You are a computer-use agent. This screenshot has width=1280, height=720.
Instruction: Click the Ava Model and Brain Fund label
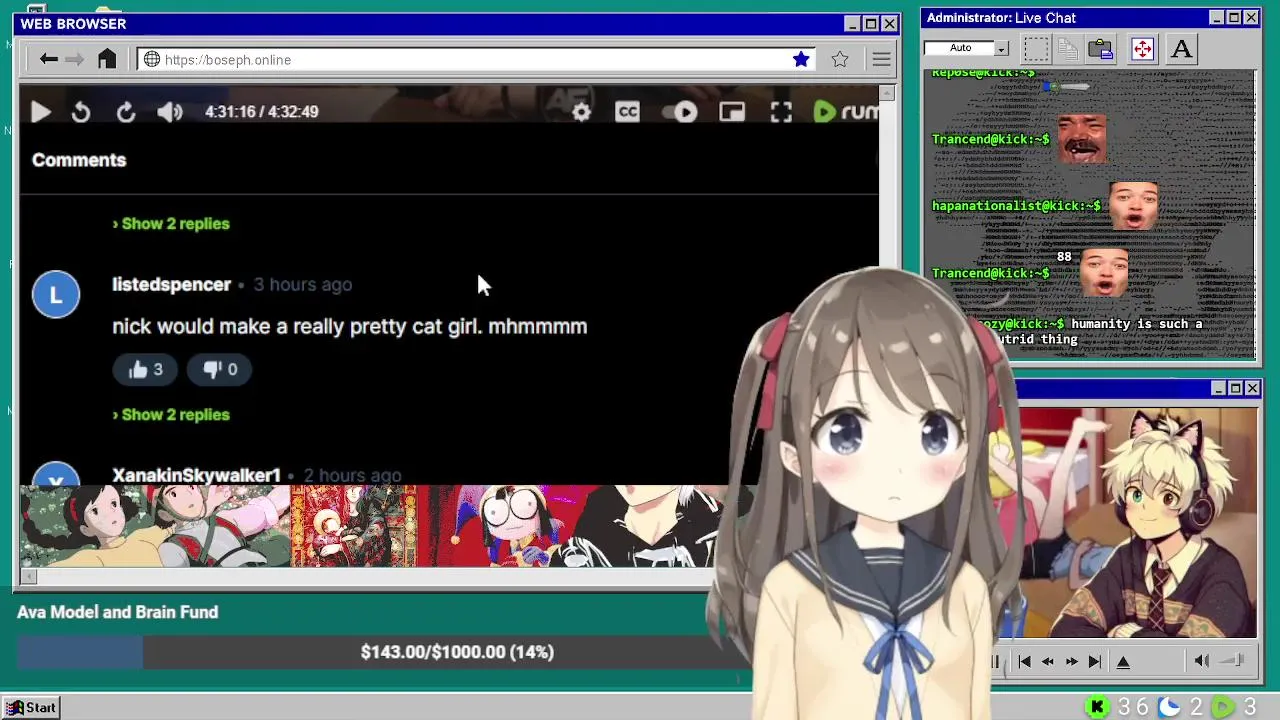117,612
